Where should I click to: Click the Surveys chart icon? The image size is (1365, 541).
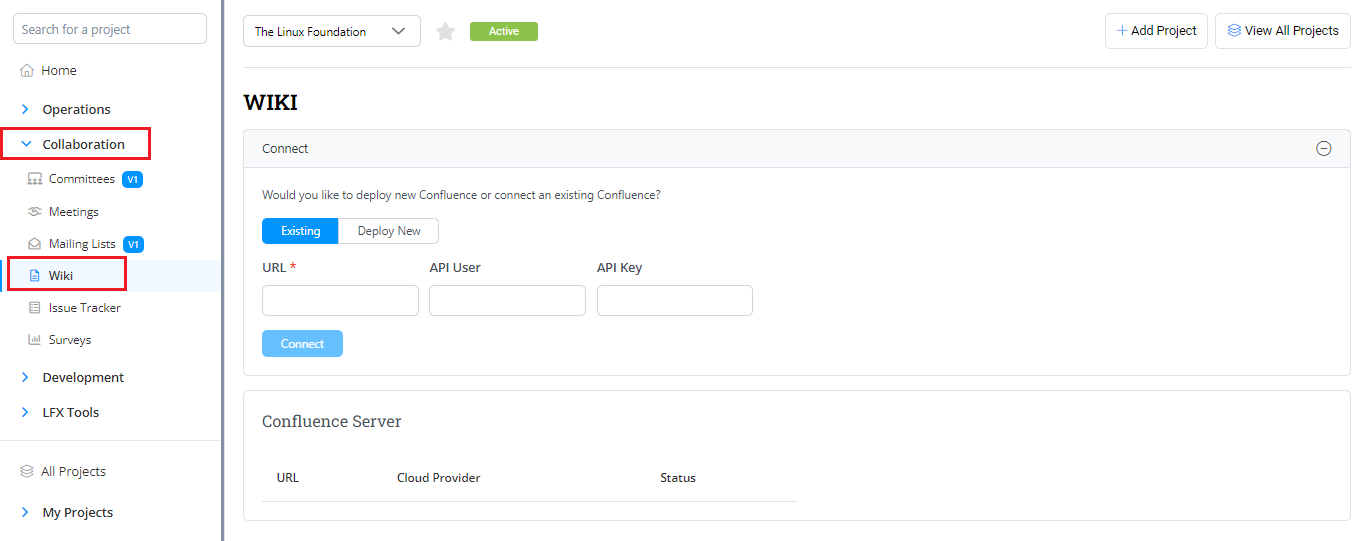click(35, 340)
